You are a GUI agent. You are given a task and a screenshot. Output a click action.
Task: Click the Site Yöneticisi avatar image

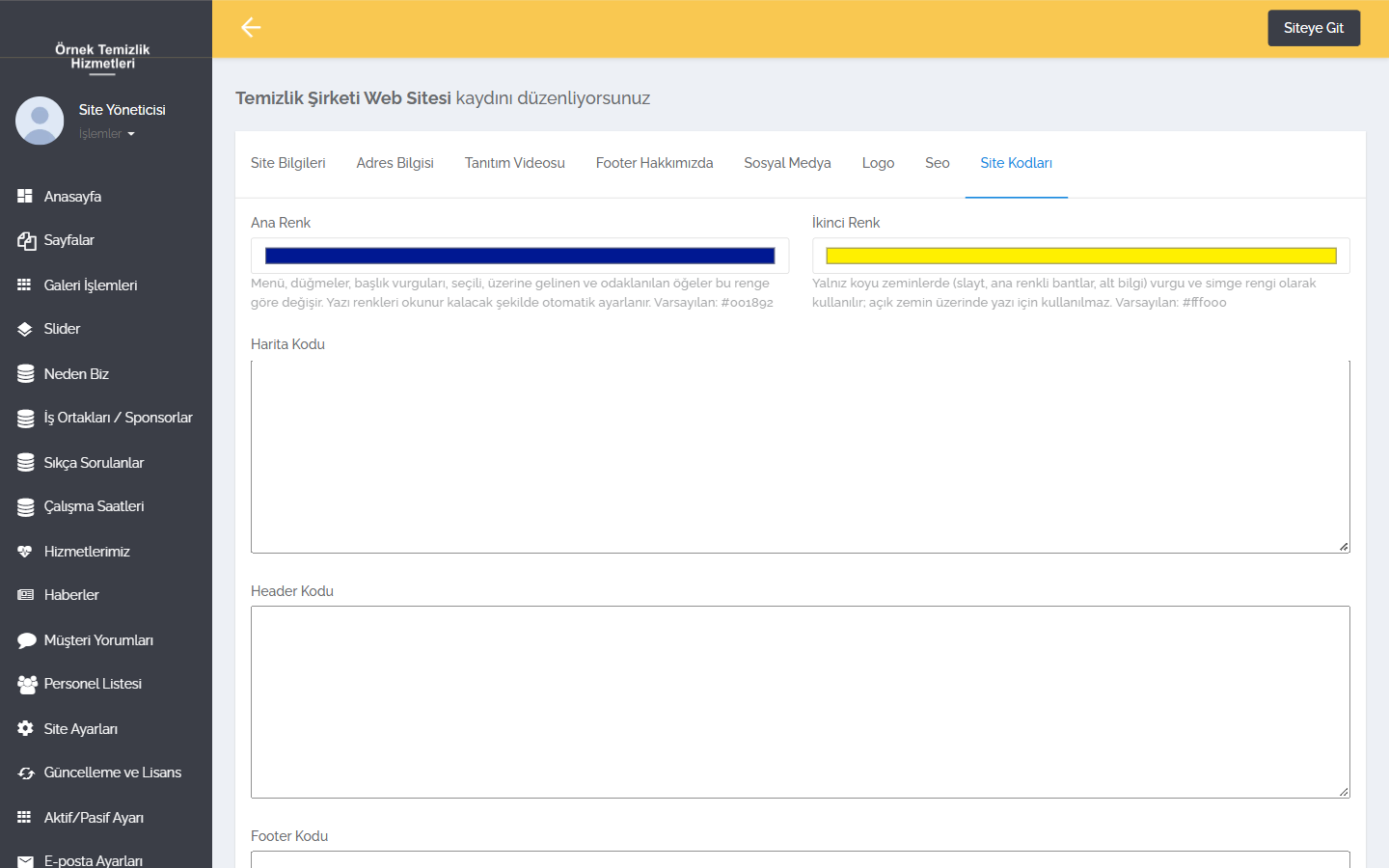tap(40, 121)
